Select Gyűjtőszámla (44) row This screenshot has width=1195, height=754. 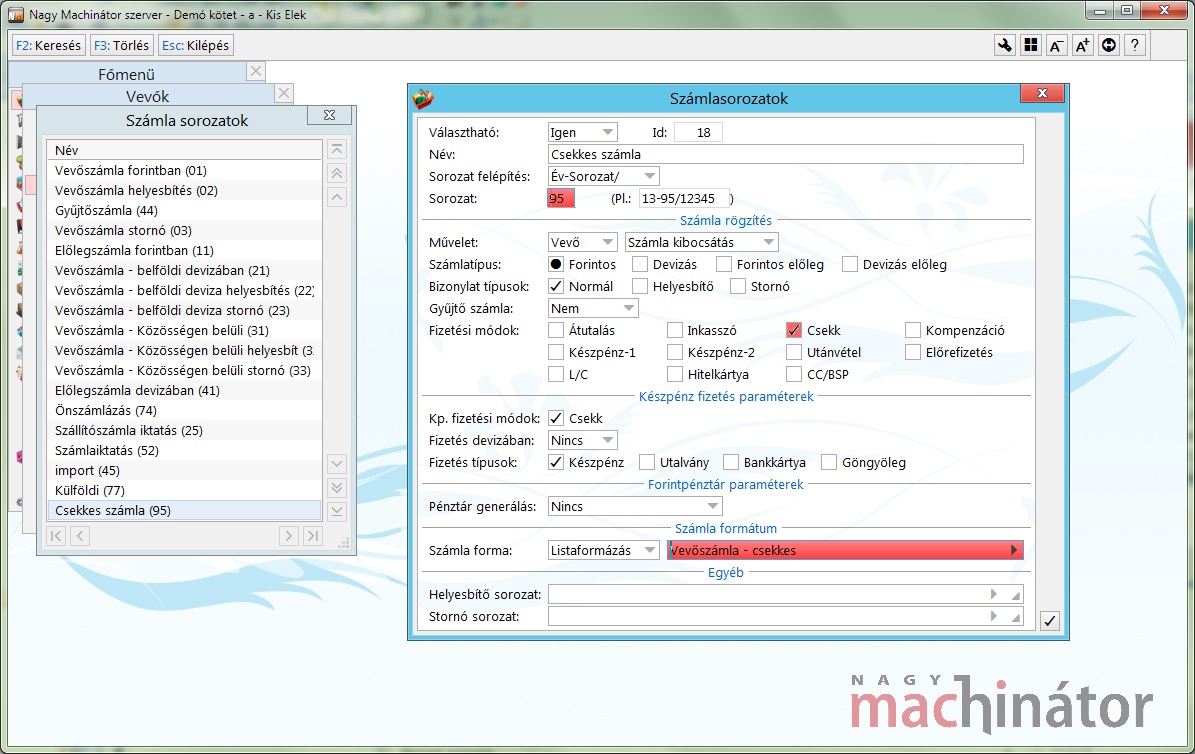tap(184, 210)
